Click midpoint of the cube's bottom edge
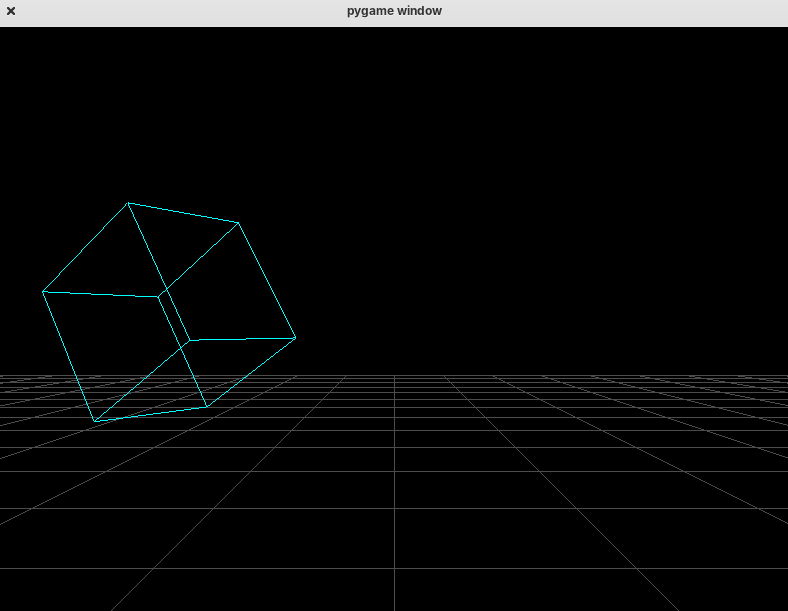Viewport: 788px width, 611px height. (x=151, y=414)
